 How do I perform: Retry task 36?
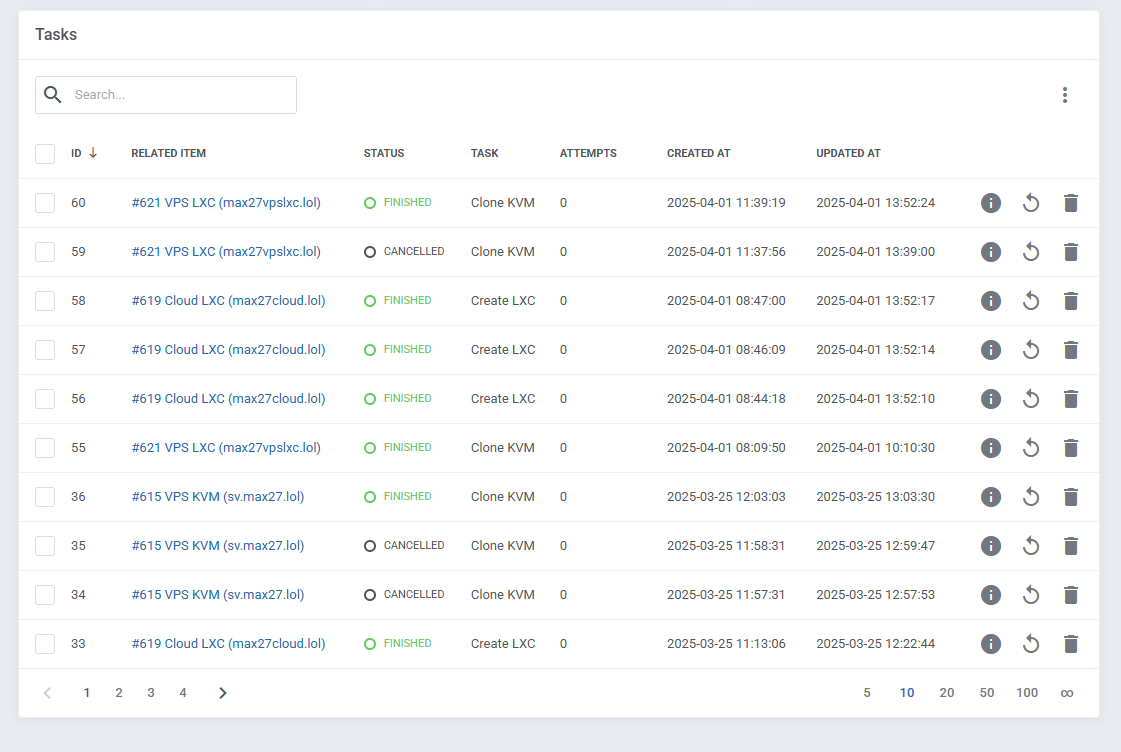pyautogui.click(x=1030, y=497)
